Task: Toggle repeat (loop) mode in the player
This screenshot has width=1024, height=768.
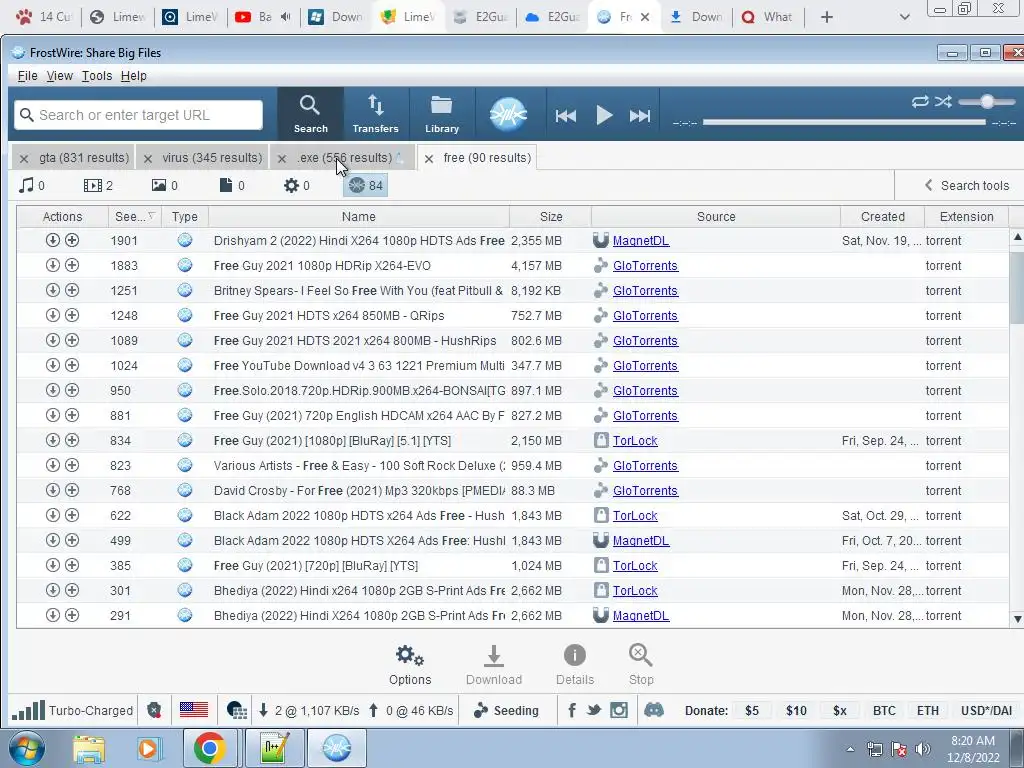Action: 920,101
